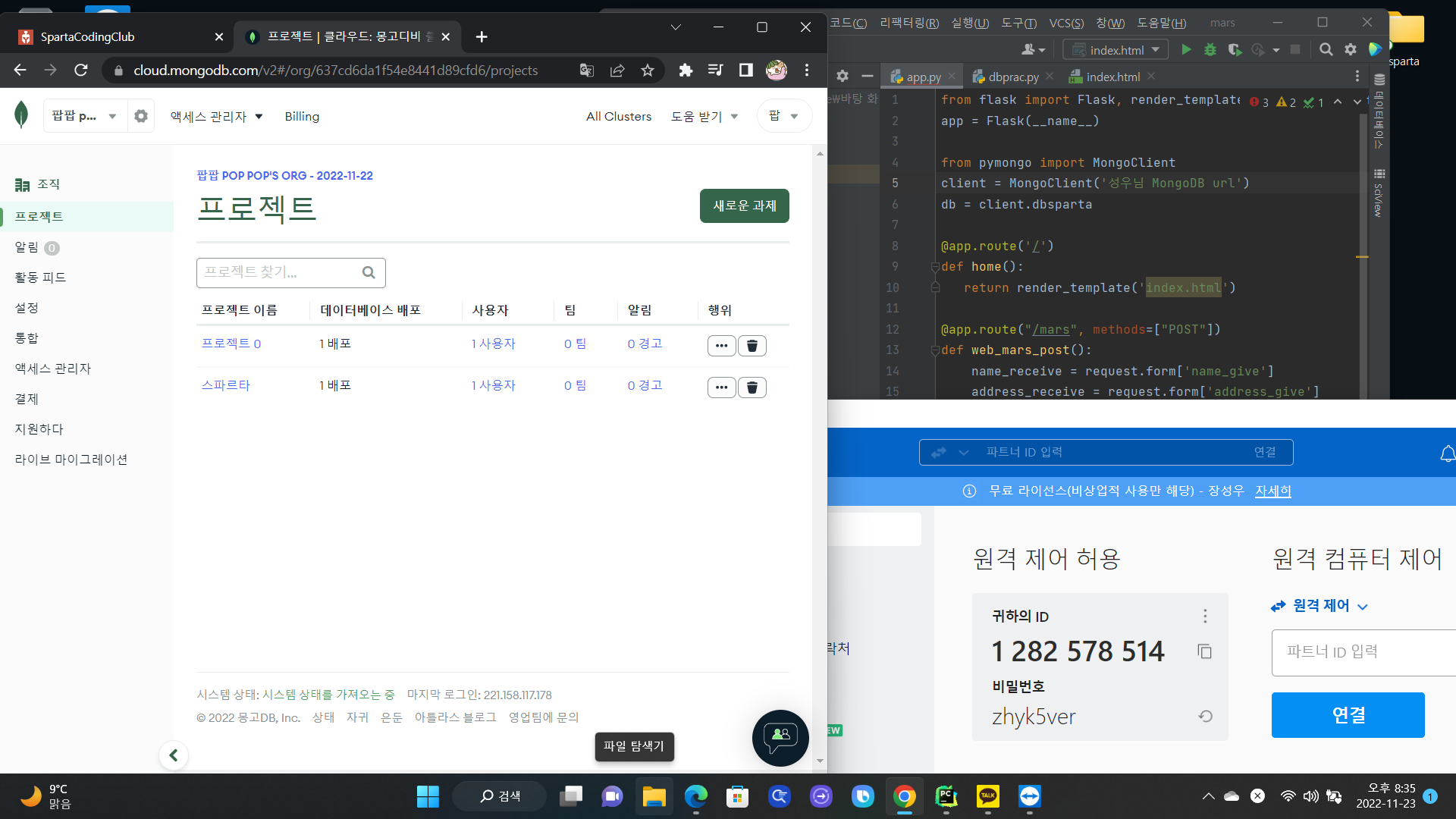This screenshot has height=819, width=1456.
Task: Select 설정 in MongoDB sidebar
Action: (x=27, y=308)
